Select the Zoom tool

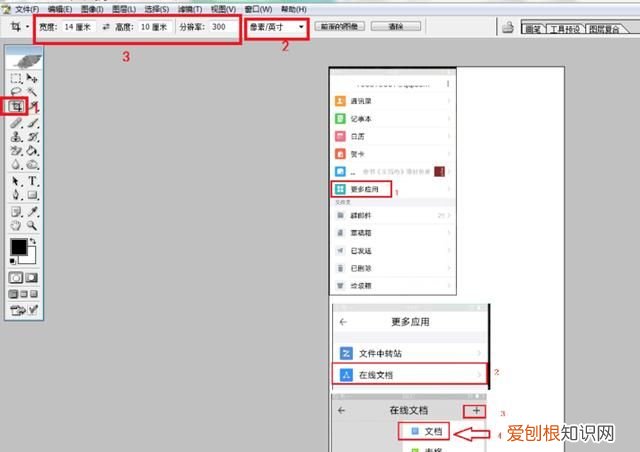pyautogui.click(x=33, y=225)
